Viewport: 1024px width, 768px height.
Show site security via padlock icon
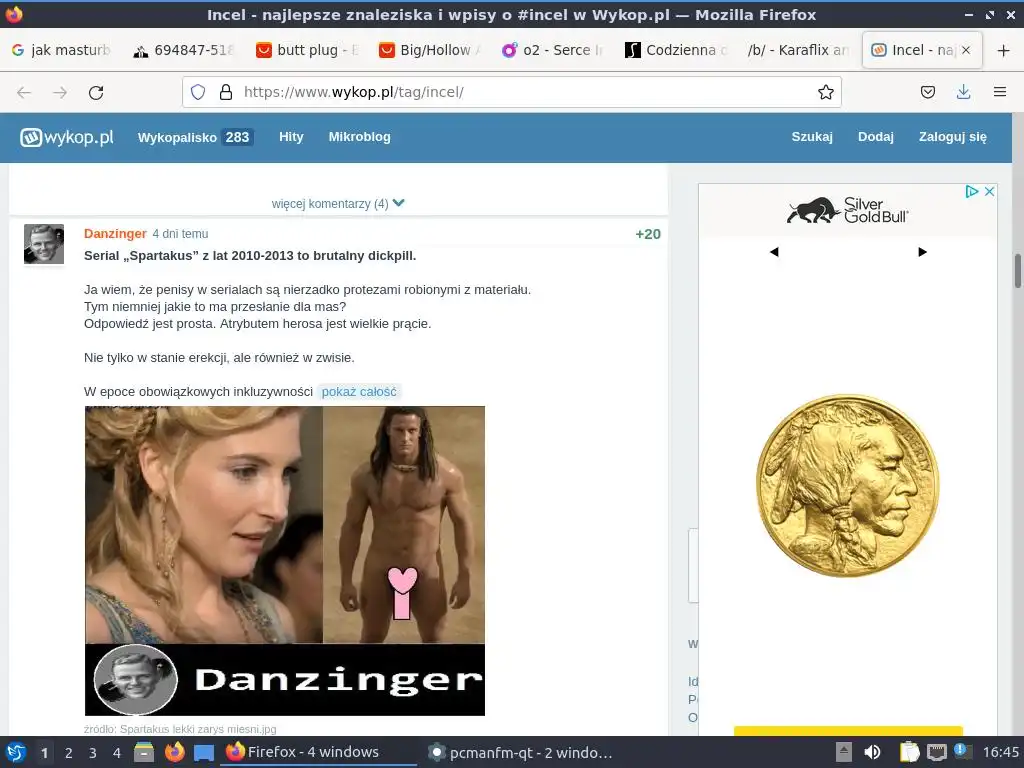click(x=226, y=92)
